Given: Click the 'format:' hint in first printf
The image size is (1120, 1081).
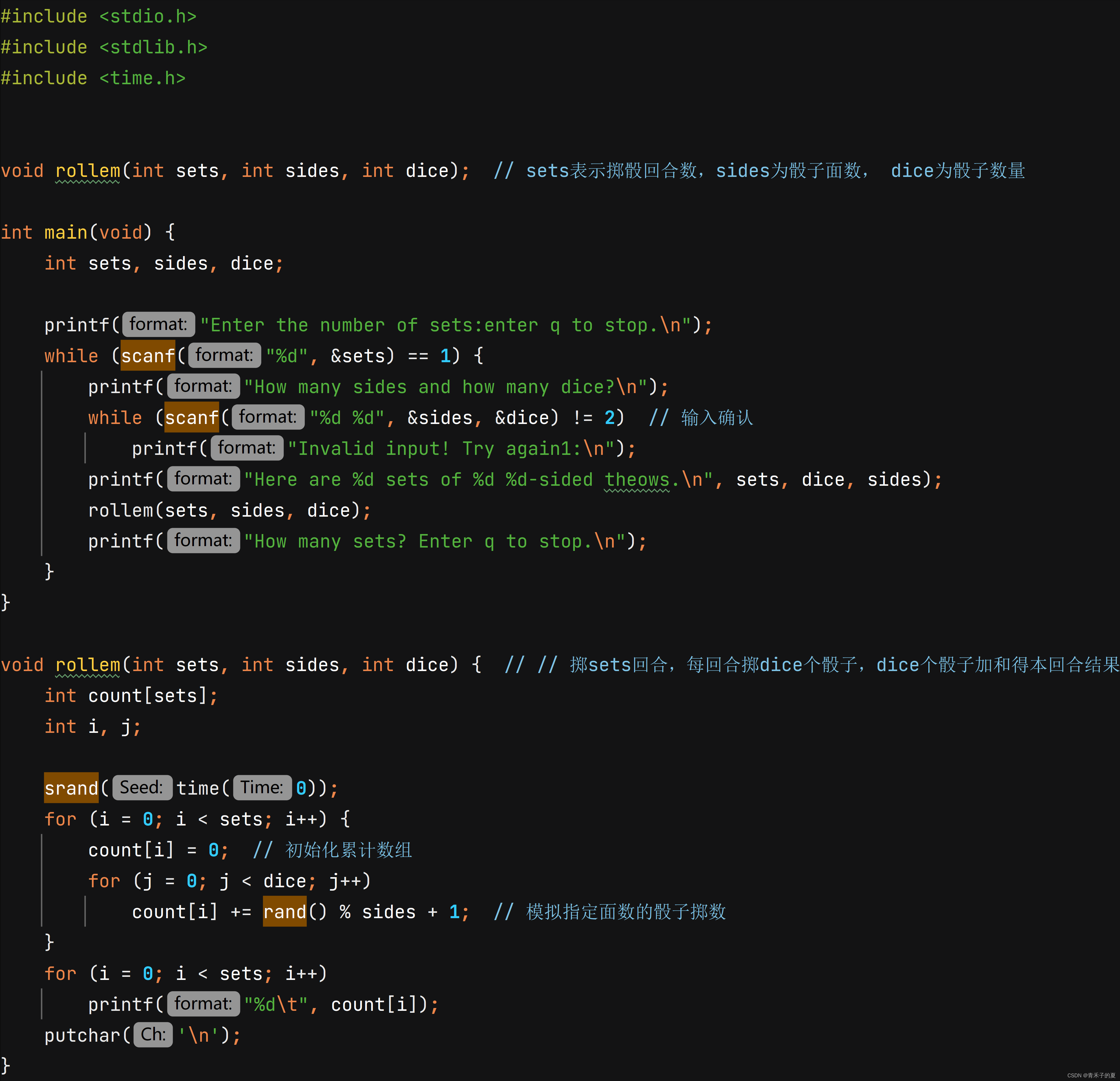Looking at the screenshot, I should (158, 324).
